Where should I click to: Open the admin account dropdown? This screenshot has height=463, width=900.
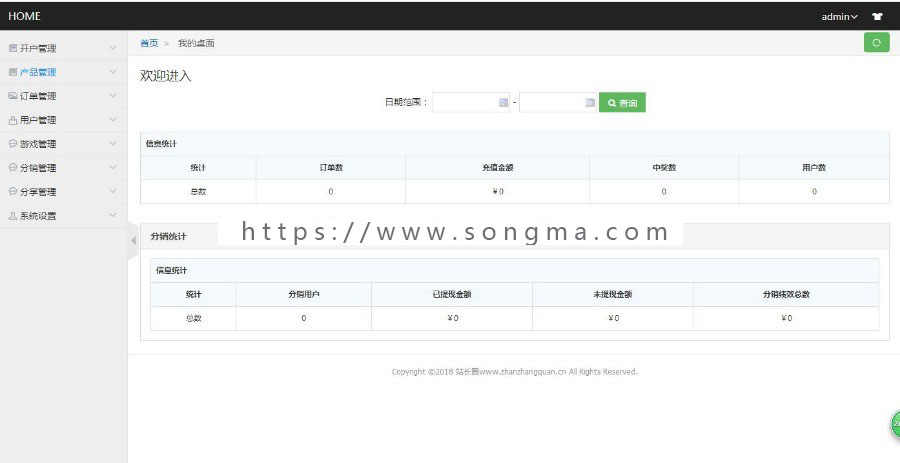point(839,17)
